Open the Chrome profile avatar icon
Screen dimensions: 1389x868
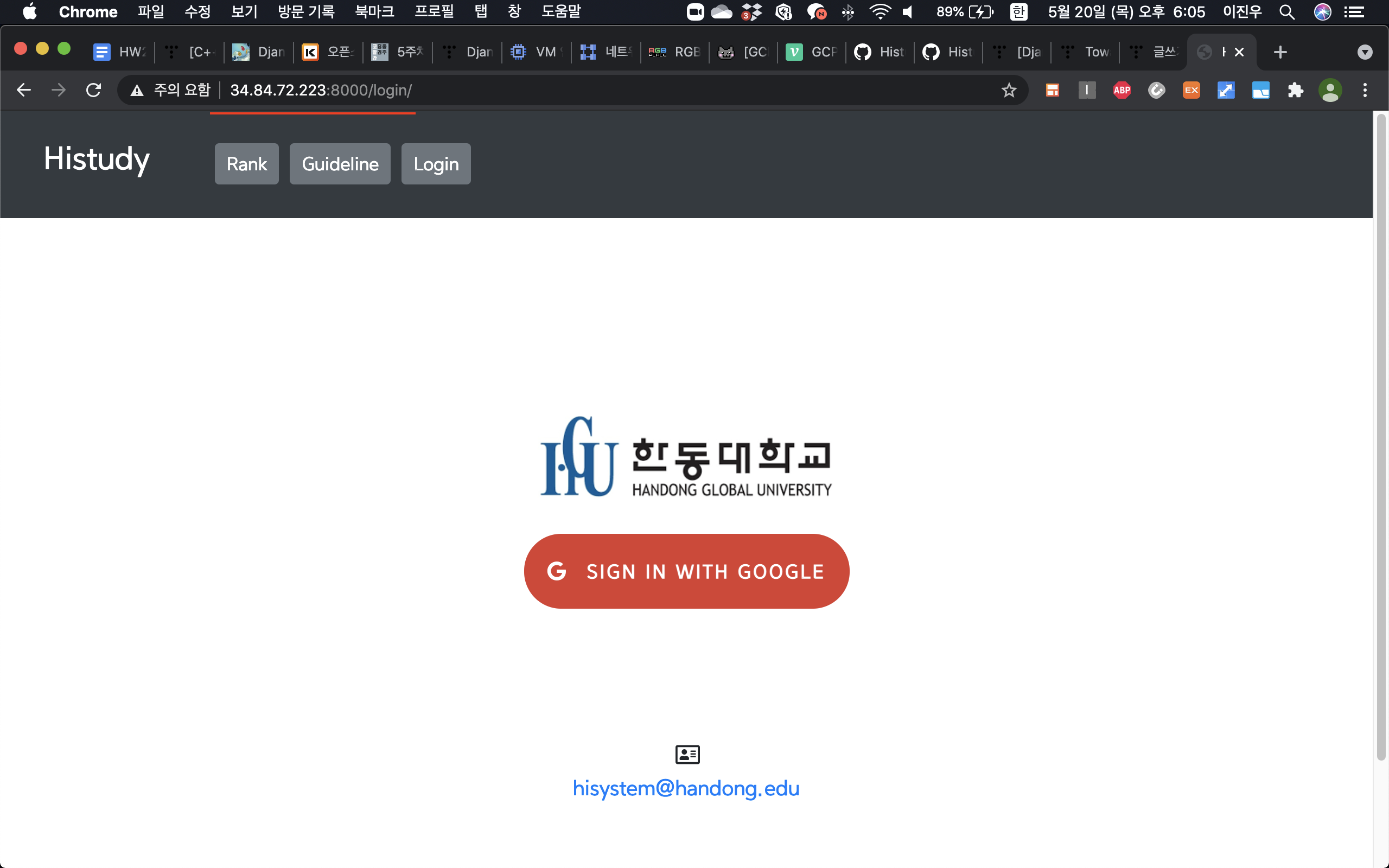tap(1330, 90)
